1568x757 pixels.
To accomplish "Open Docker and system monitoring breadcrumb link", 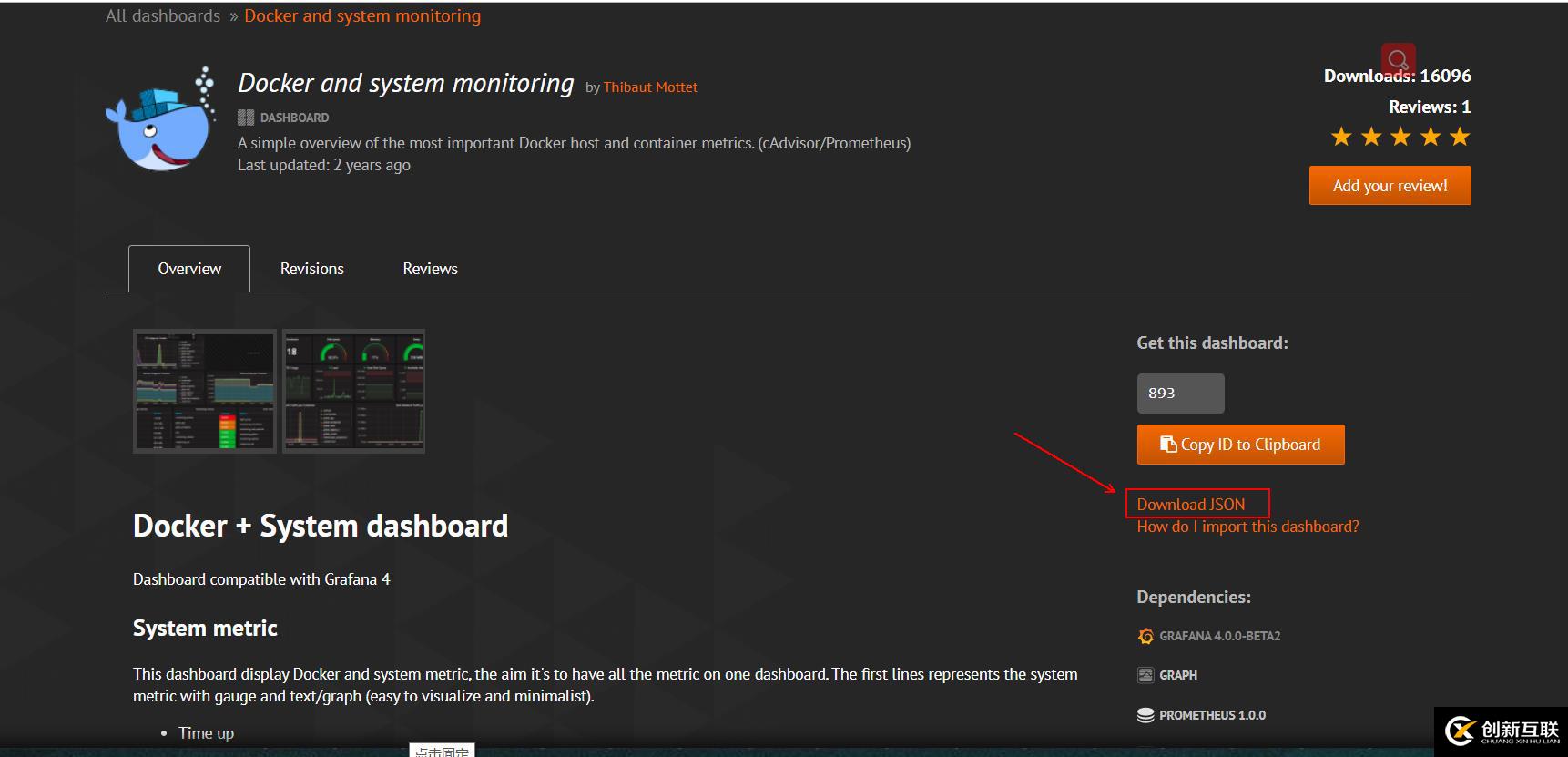I will tap(362, 15).
